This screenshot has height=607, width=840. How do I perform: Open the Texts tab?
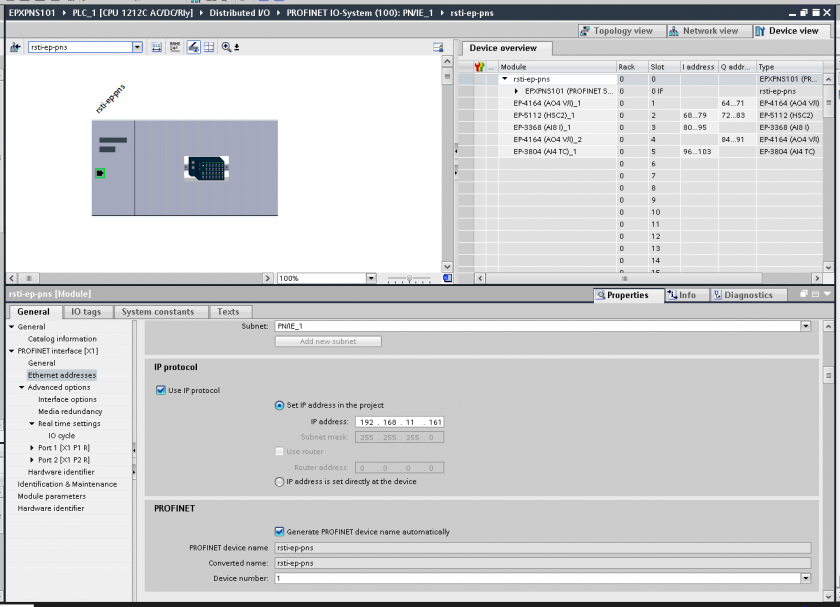[228, 312]
